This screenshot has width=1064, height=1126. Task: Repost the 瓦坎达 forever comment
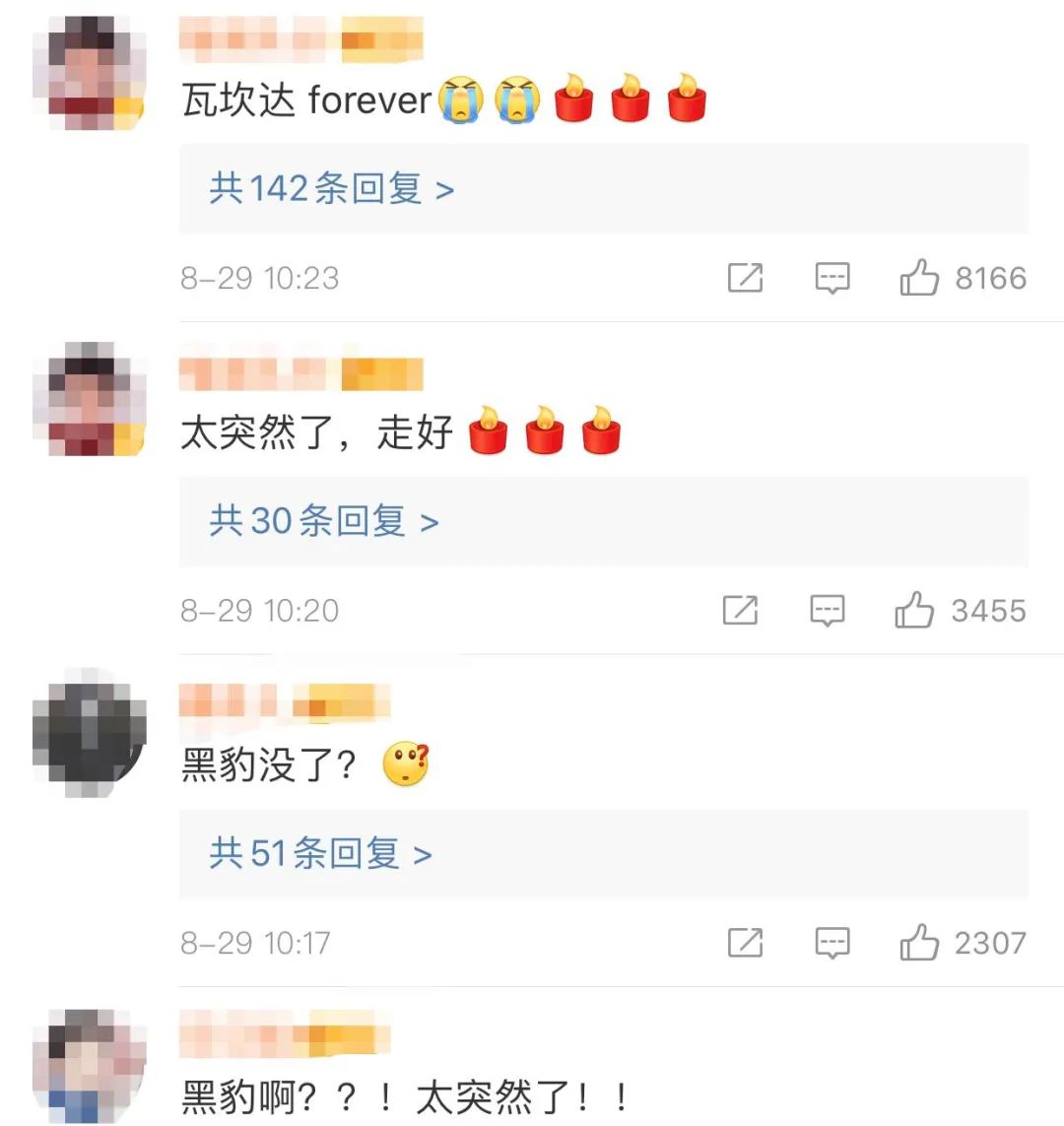pyautogui.click(x=745, y=278)
